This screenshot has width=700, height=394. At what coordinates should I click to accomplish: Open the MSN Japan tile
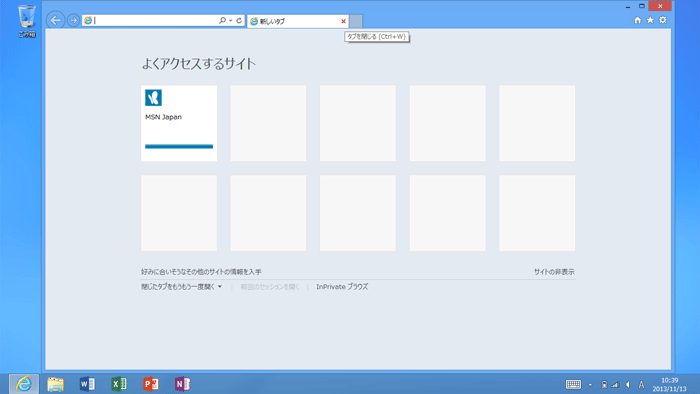pyautogui.click(x=179, y=123)
